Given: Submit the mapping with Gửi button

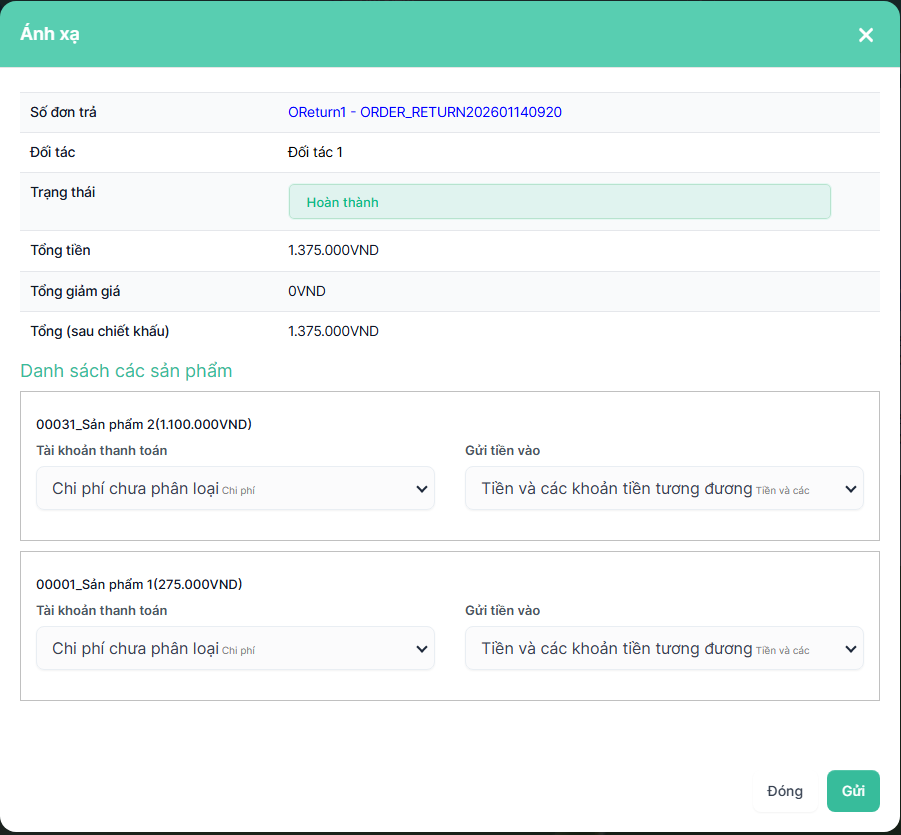Looking at the screenshot, I should click(x=852, y=791).
